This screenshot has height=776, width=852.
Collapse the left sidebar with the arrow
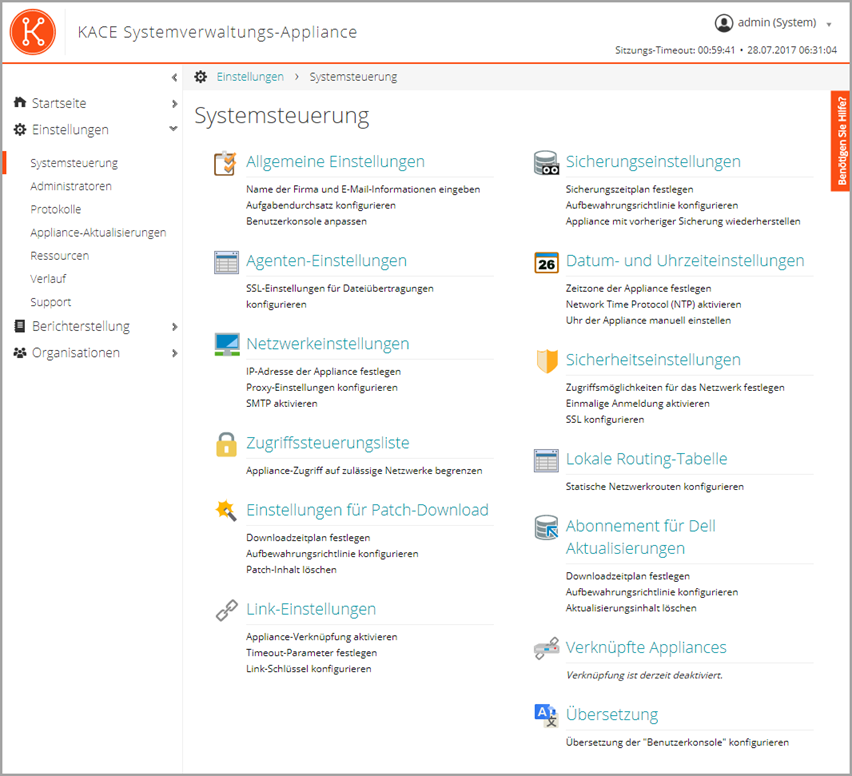click(x=174, y=77)
